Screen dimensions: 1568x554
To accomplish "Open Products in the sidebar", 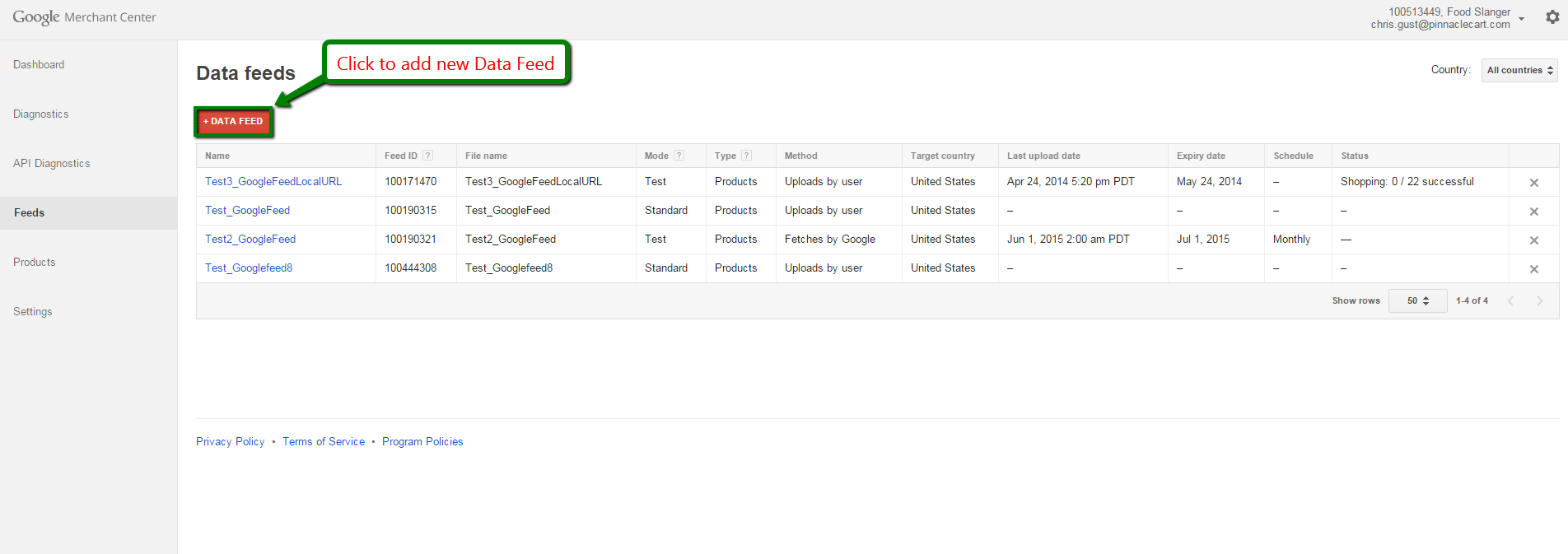I will pos(35,262).
